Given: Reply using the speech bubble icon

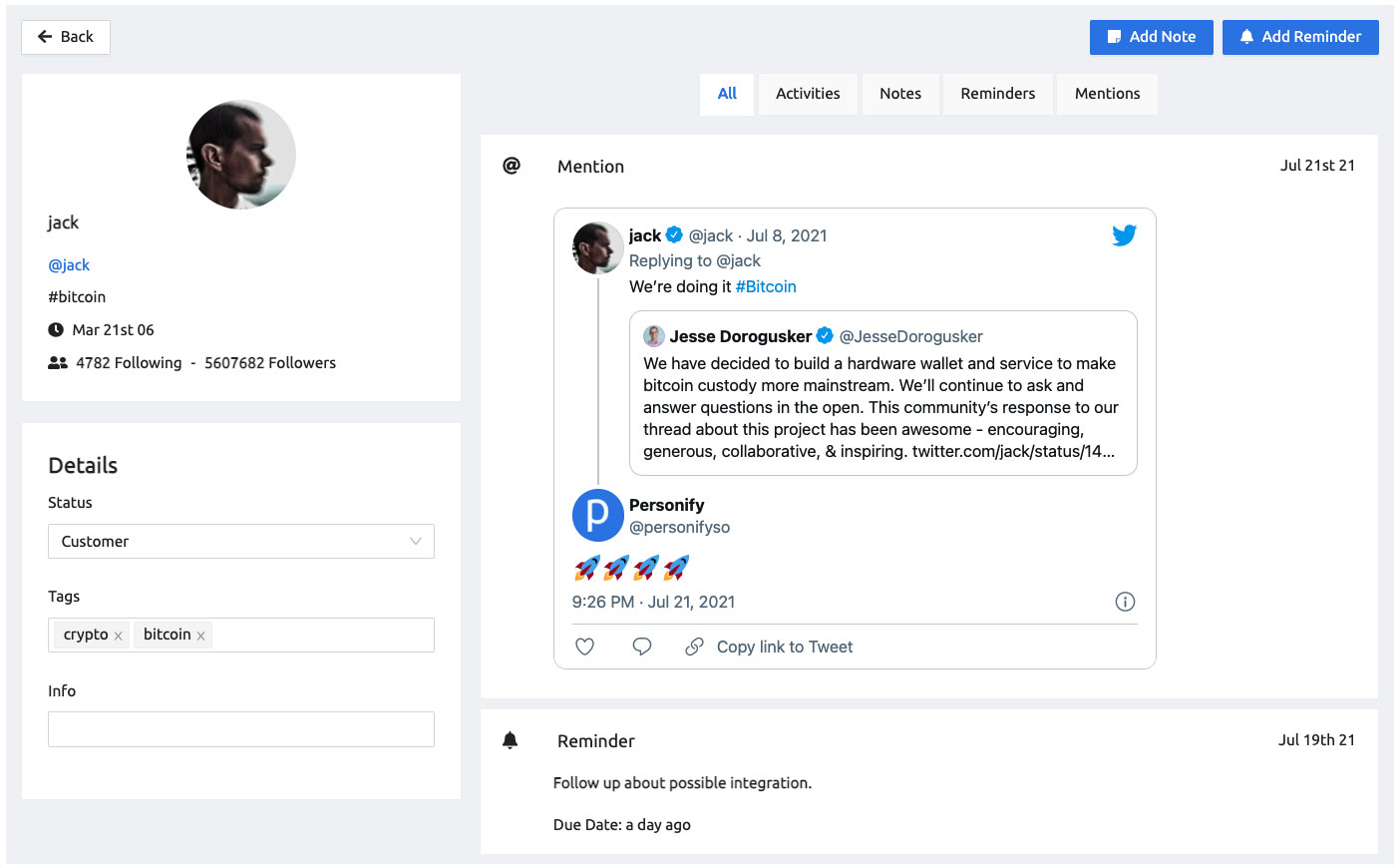Looking at the screenshot, I should coord(642,647).
